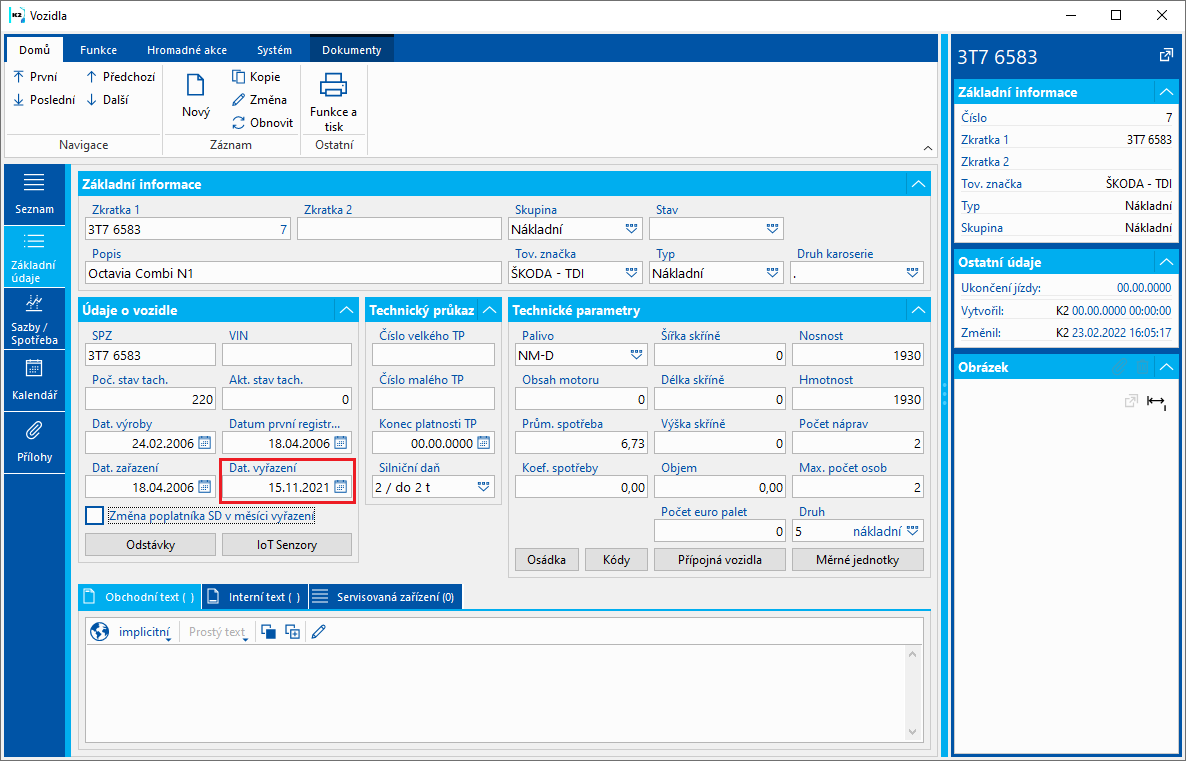Edit the record with Změna
Image resolution: width=1186 pixels, height=761 pixels.
pyautogui.click(x=259, y=99)
